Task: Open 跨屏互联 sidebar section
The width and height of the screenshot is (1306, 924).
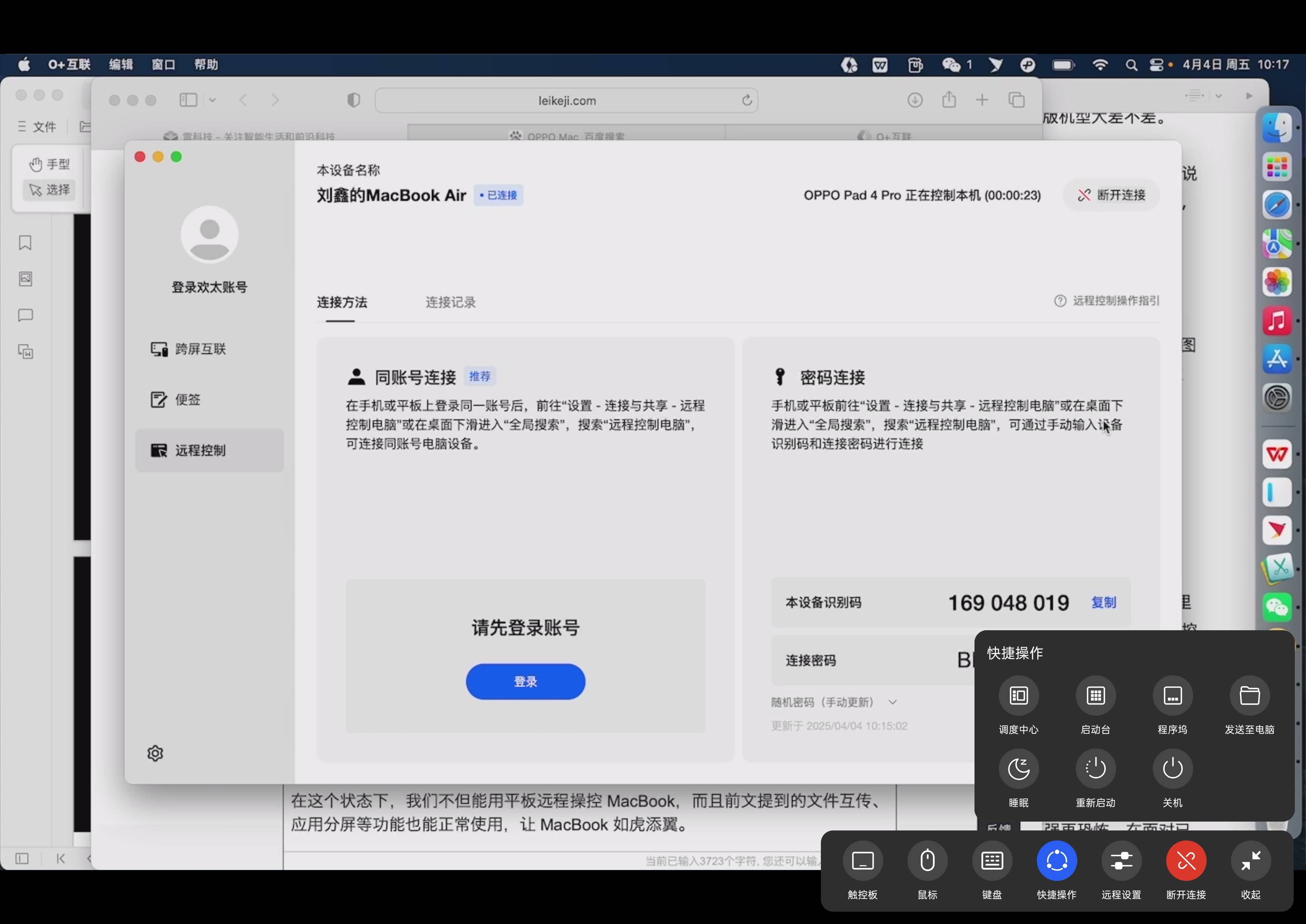Action: point(209,349)
